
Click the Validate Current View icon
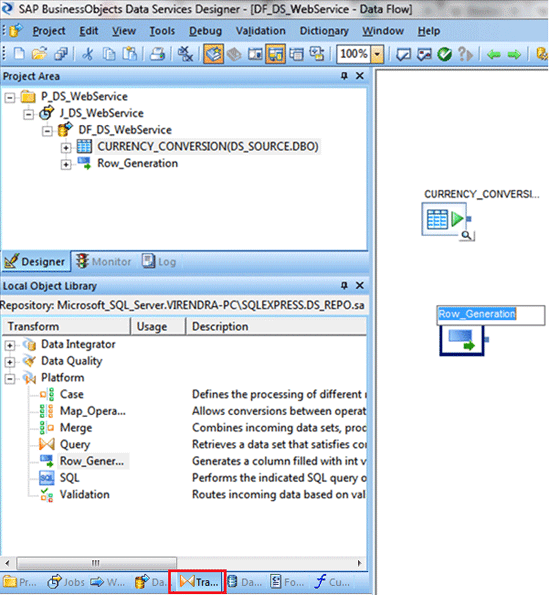pos(403,54)
